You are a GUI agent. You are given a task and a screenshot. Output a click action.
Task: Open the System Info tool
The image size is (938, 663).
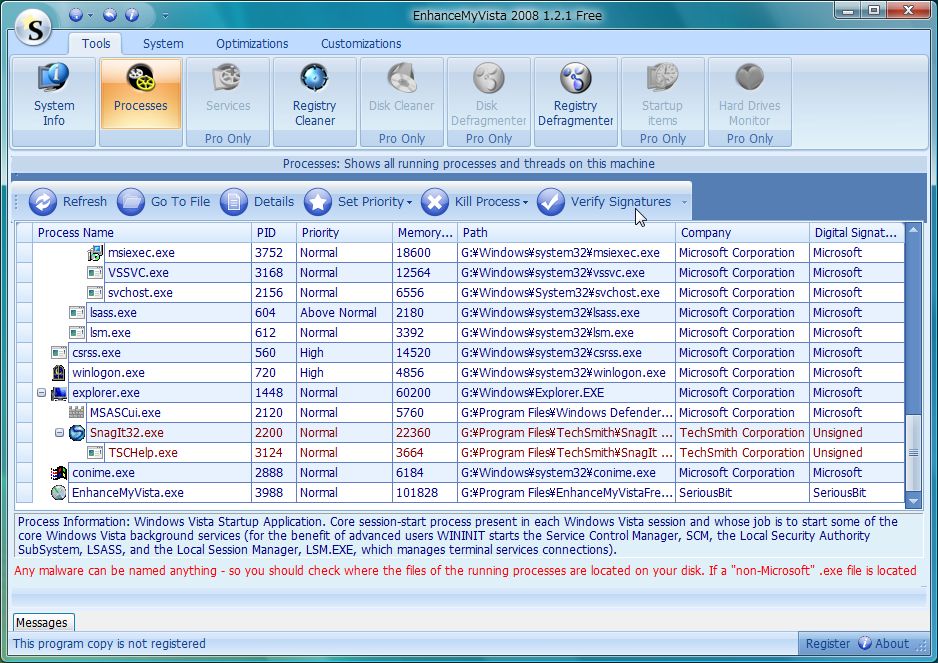coord(53,102)
